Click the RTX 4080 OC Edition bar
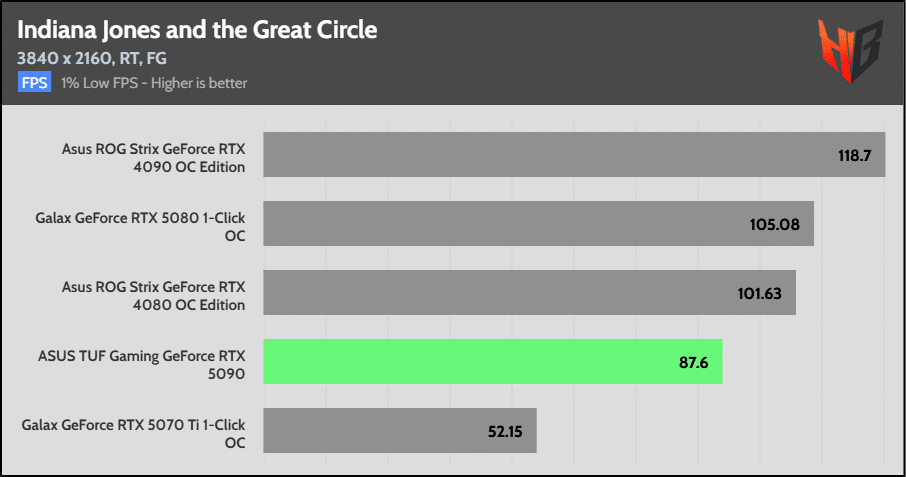The width and height of the screenshot is (906, 477). click(x=530, y=292)
